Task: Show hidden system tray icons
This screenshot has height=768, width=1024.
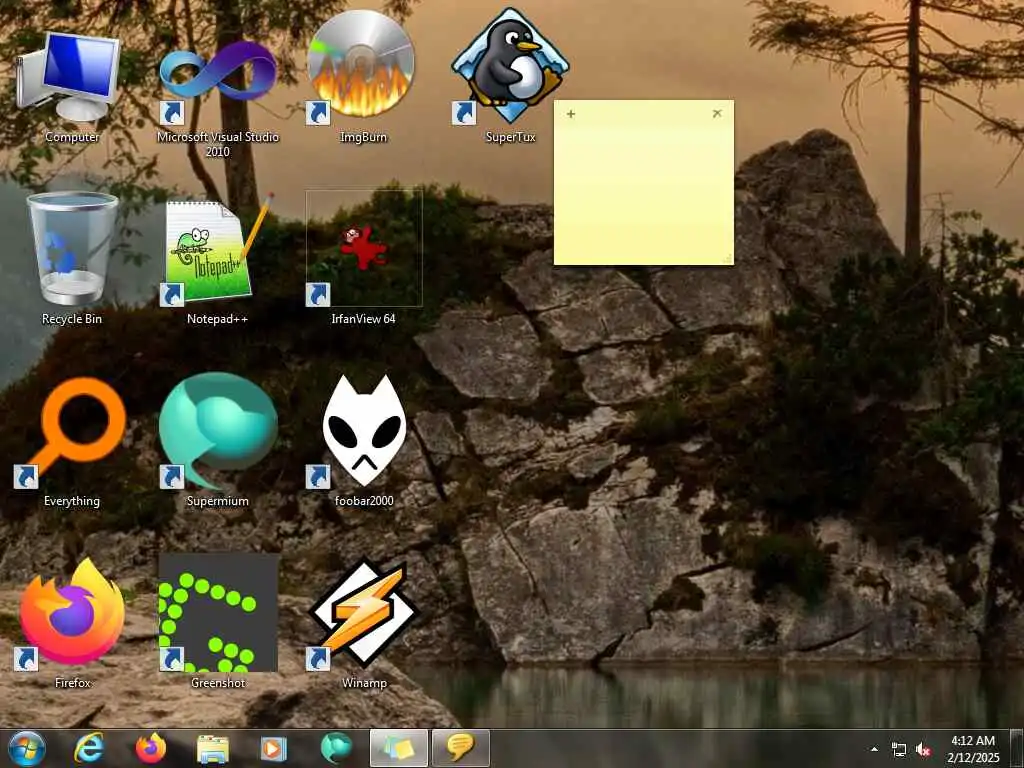Action: [x=874, y=750]
